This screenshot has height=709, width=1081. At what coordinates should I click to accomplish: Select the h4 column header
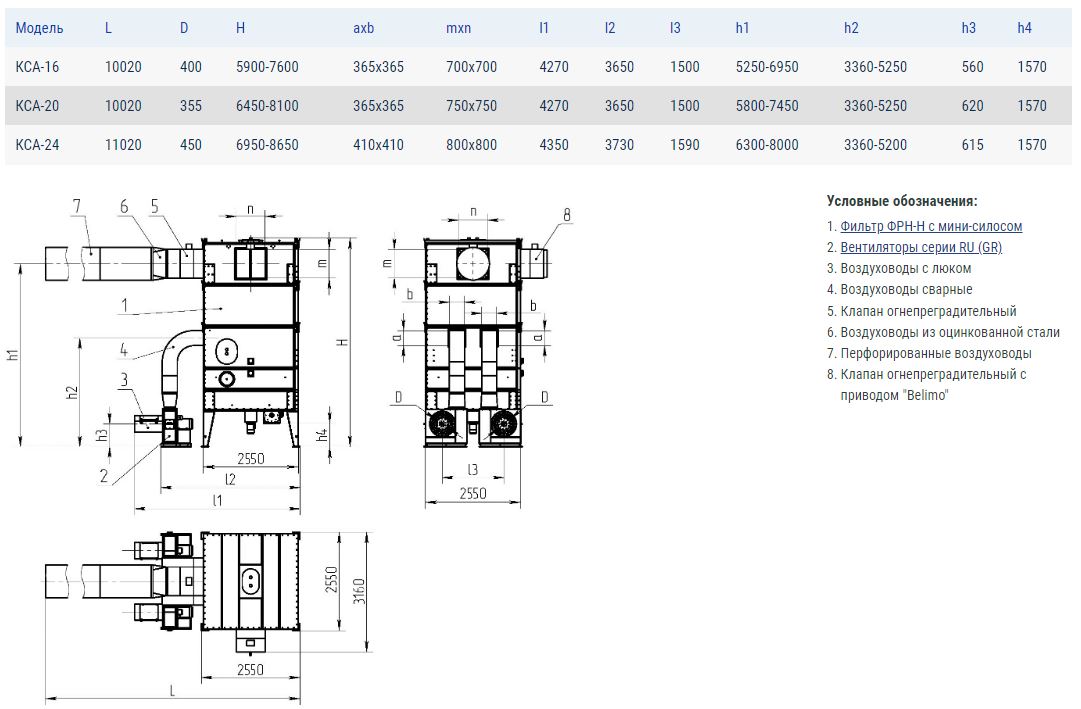coord(1024,28)
